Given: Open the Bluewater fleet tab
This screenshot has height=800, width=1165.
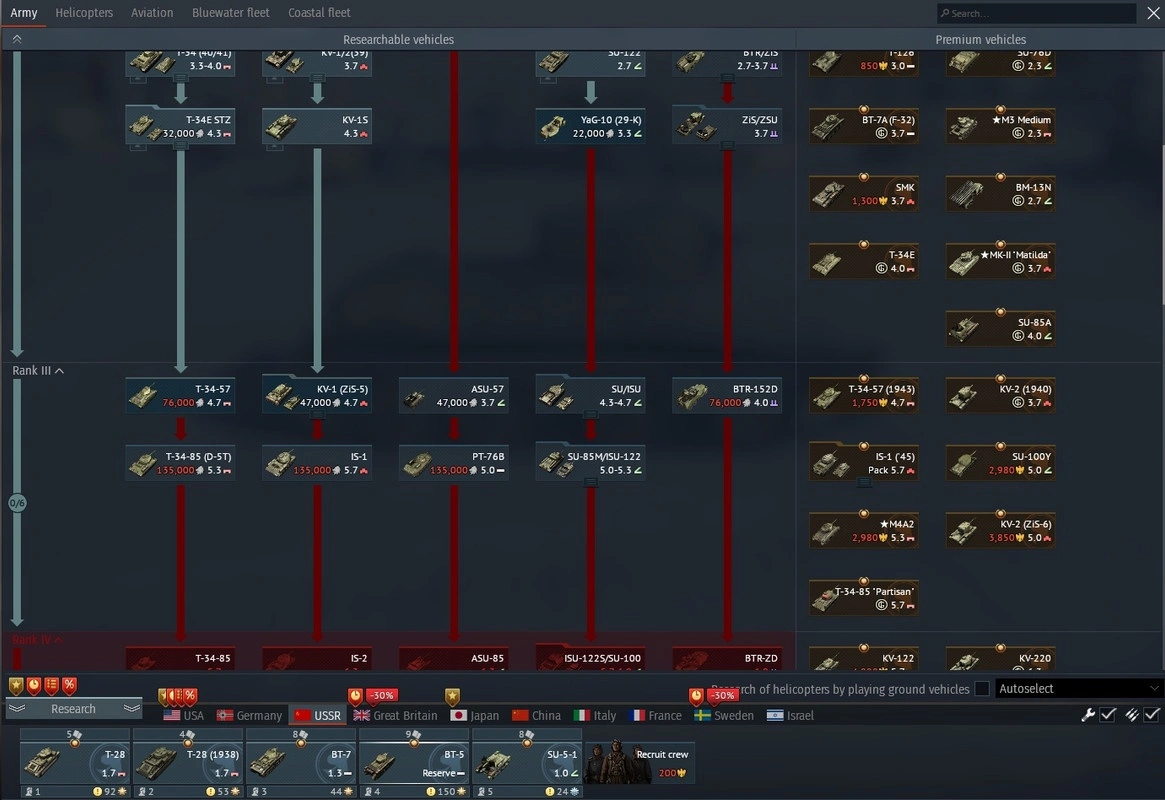Looking at the screenshot, I should pyautogui.click(x=230, y=13).
